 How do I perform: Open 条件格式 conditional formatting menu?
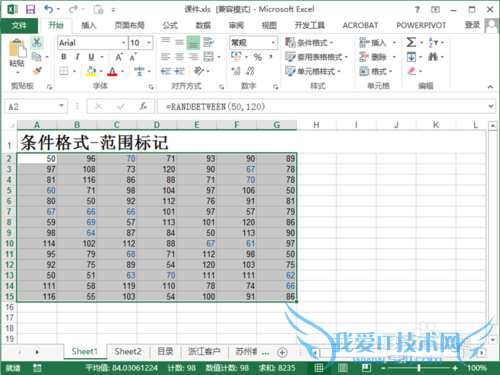[309, 43]
